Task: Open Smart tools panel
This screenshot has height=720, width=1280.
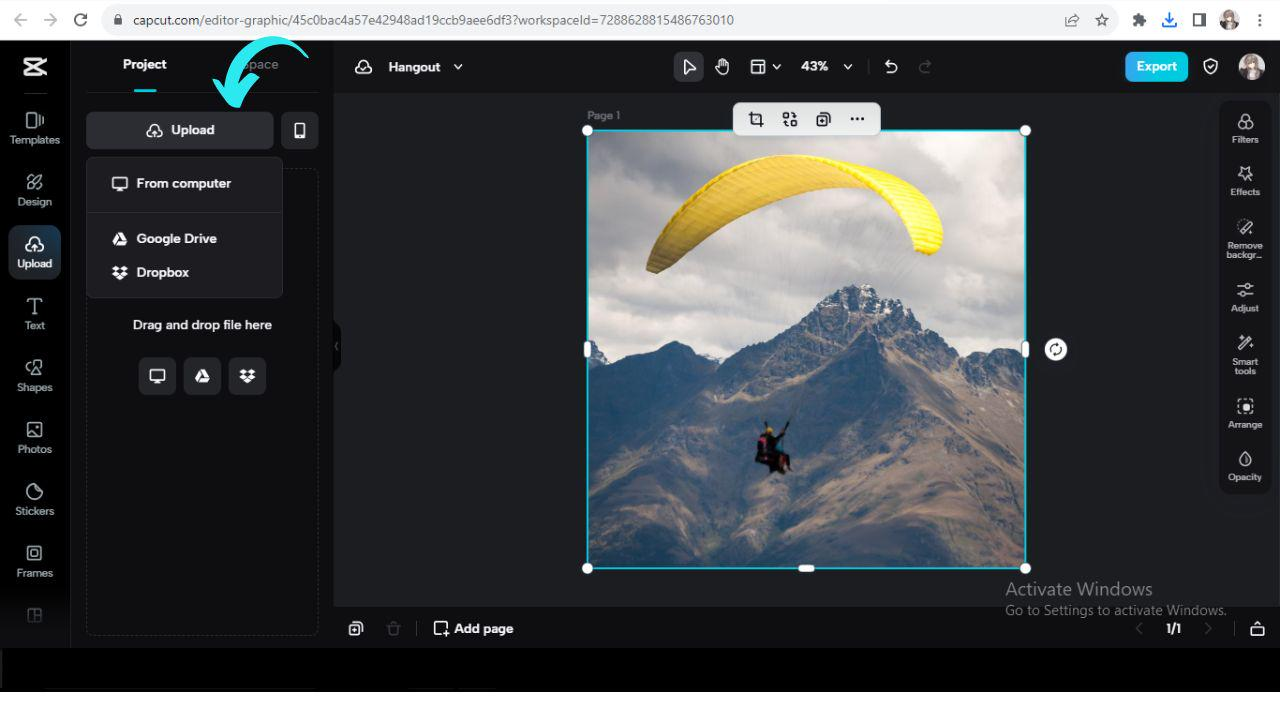Action: click(1245, 355)
